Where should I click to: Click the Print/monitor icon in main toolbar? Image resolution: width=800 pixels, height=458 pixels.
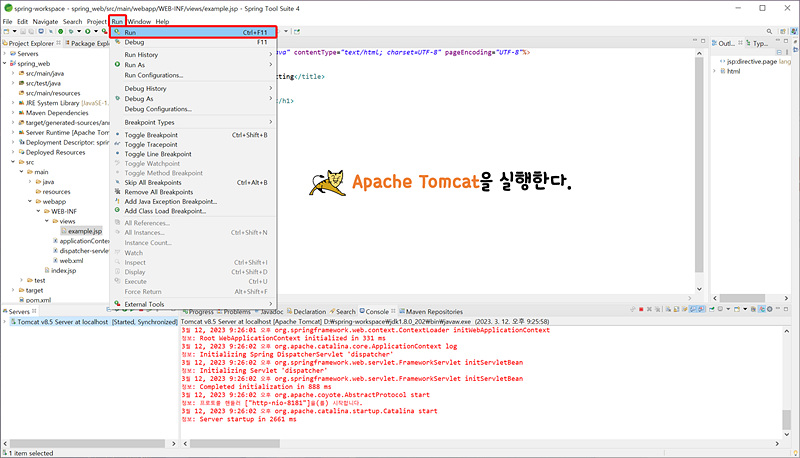click(x=41, y=32)
